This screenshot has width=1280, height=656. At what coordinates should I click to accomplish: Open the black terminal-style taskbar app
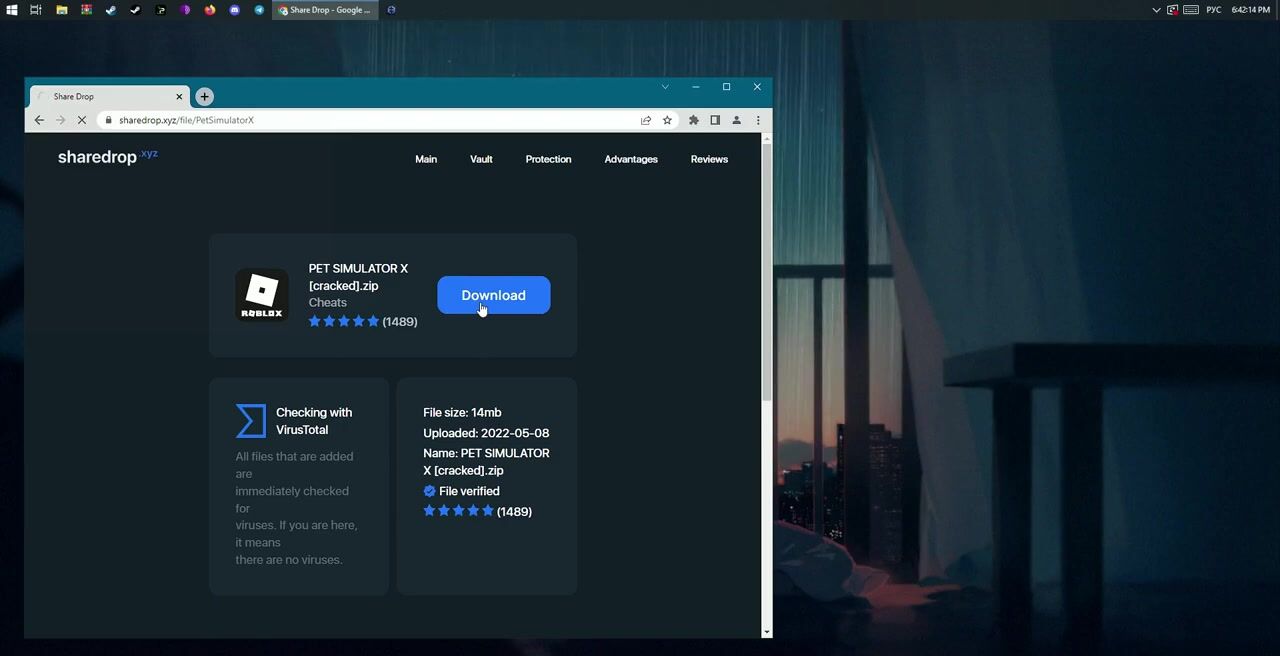[x=160, y=10]
